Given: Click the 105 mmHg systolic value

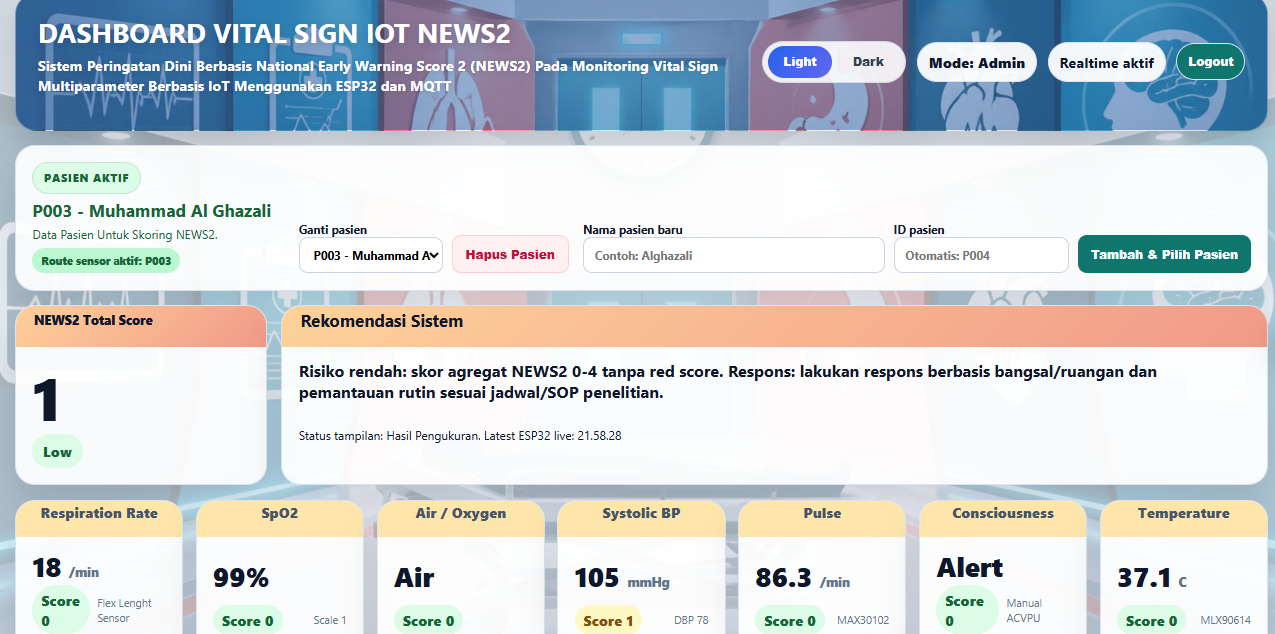Looking at the screenshot, I should click(x=621, y=578).
